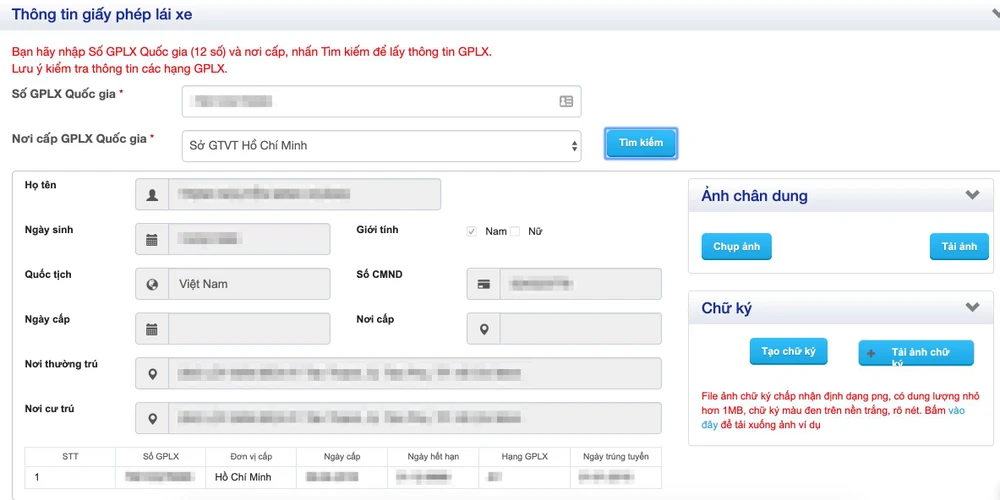Click the calendar icon beside Ngày cấp
Image resolution: width=1000 pixels, height=500 pixels.
click(152, 329)
